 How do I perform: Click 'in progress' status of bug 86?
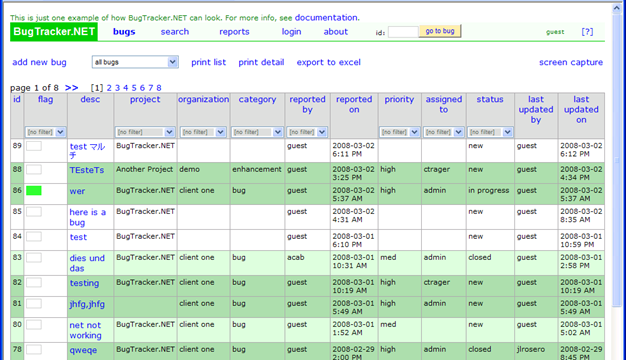point(489,190)
